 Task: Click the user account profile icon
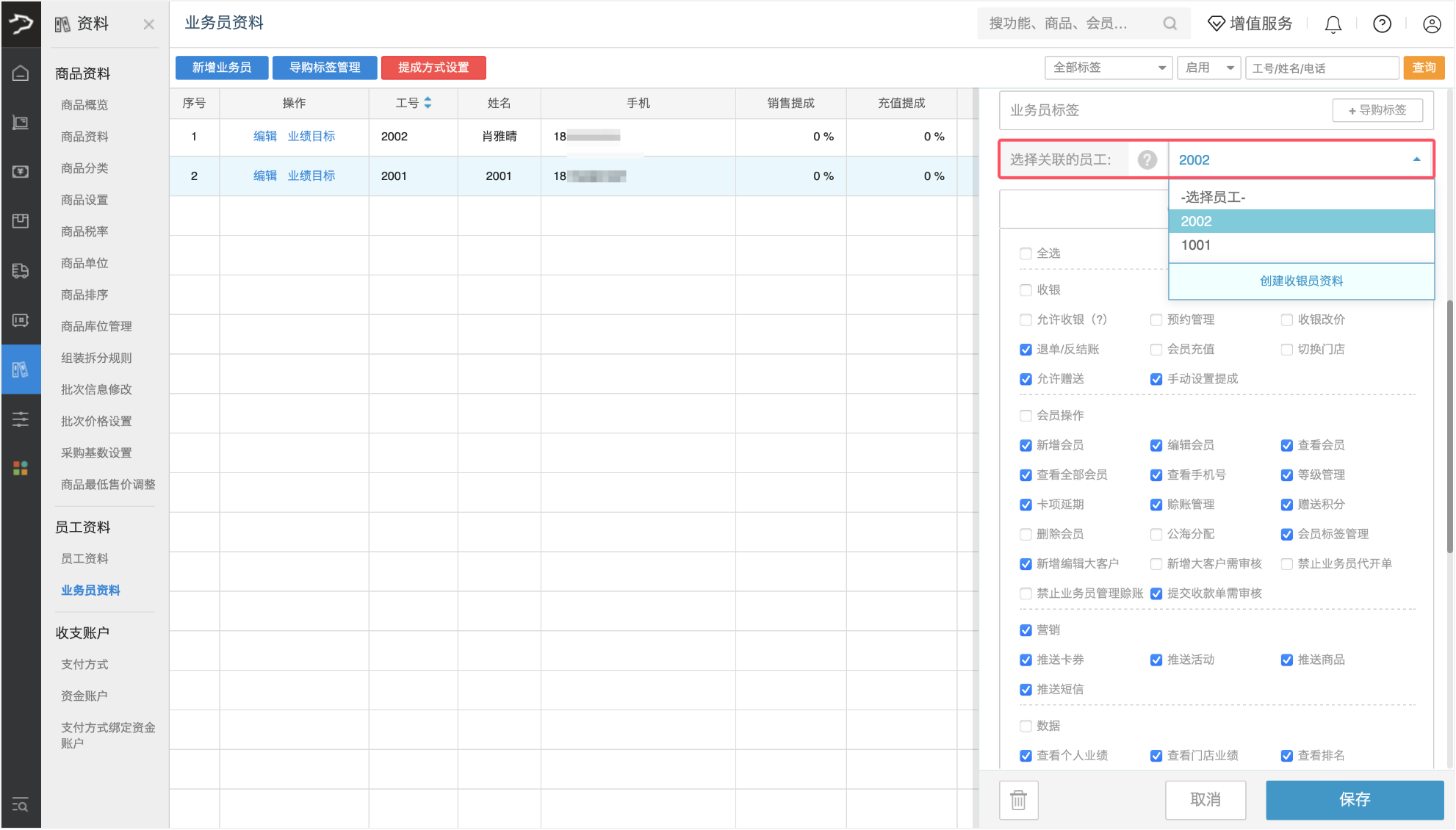coord(1431,24)
